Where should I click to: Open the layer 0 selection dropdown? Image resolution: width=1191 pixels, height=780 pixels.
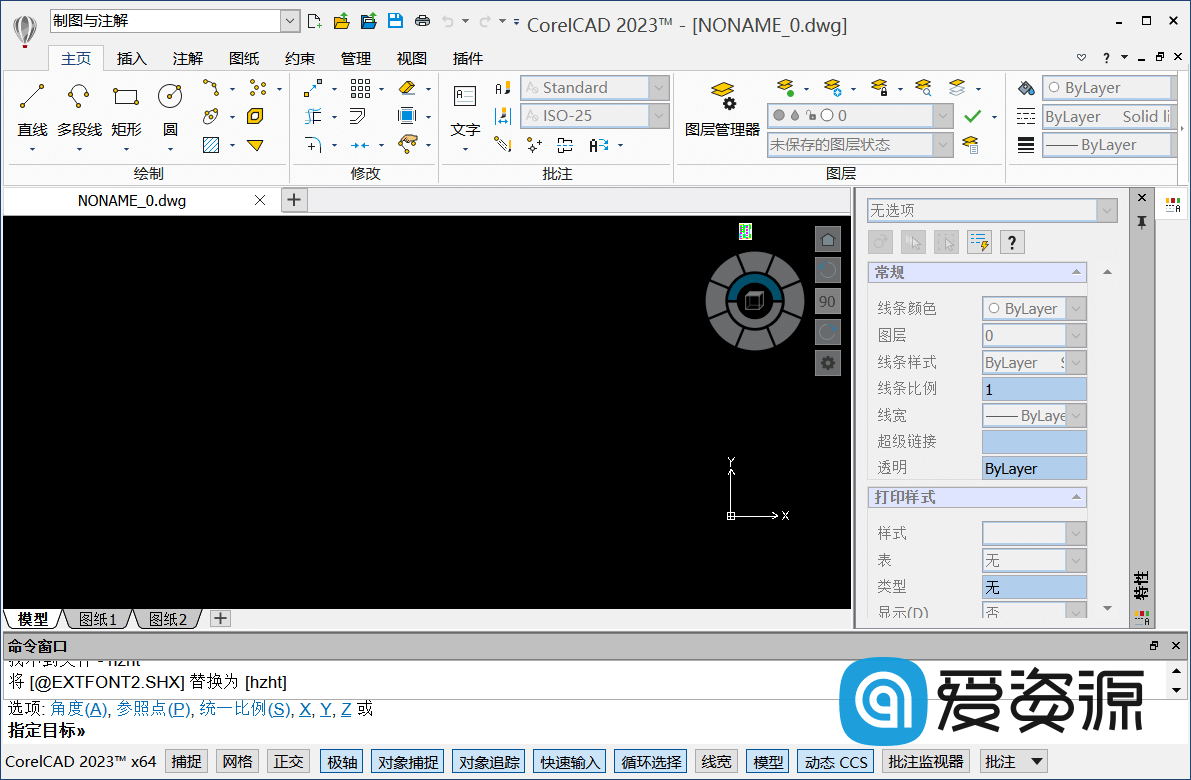941,115
